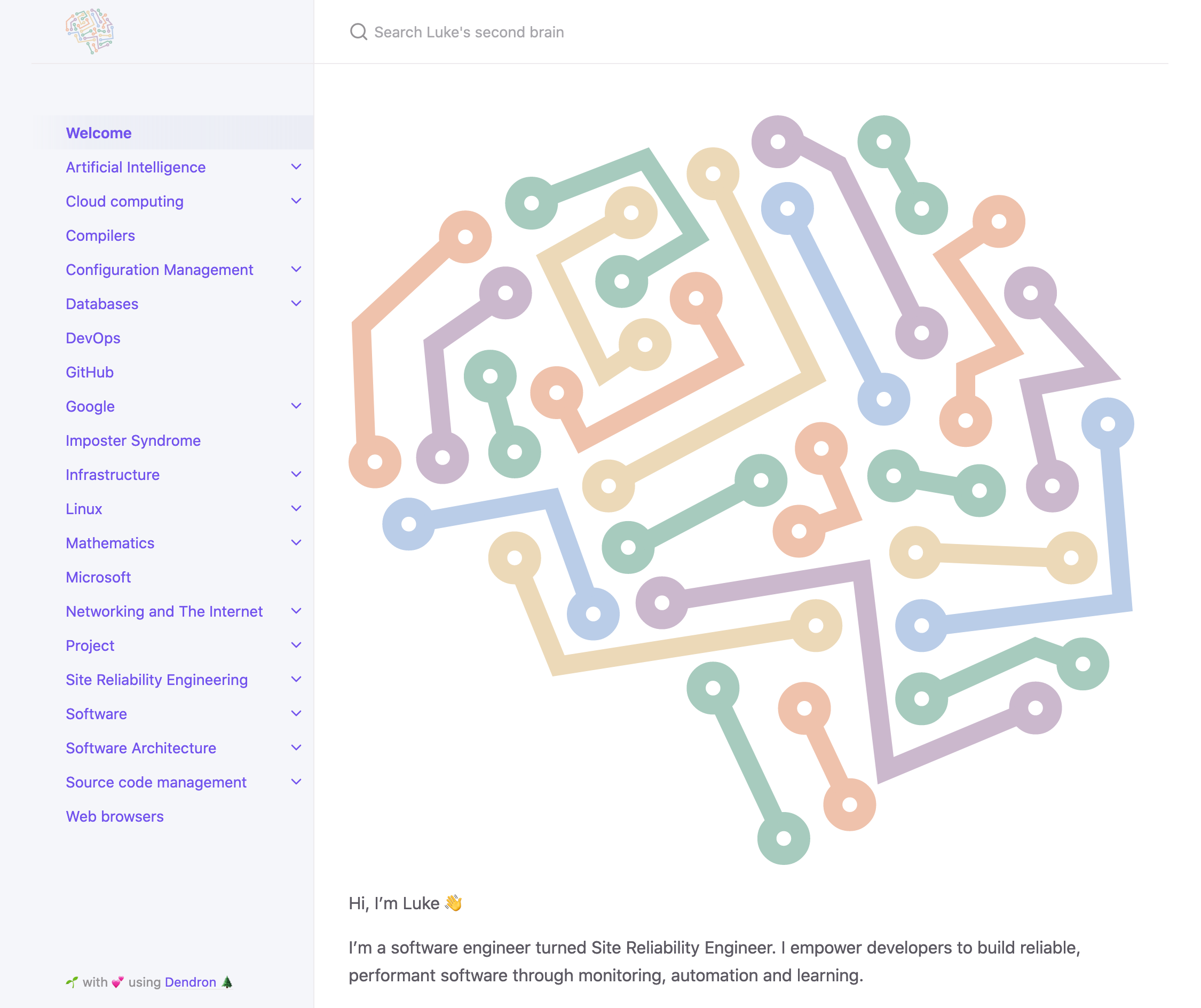This screenshot has height=1008, width=1201.
Task: Click the brain logo in header
Action: click(89, 31)
